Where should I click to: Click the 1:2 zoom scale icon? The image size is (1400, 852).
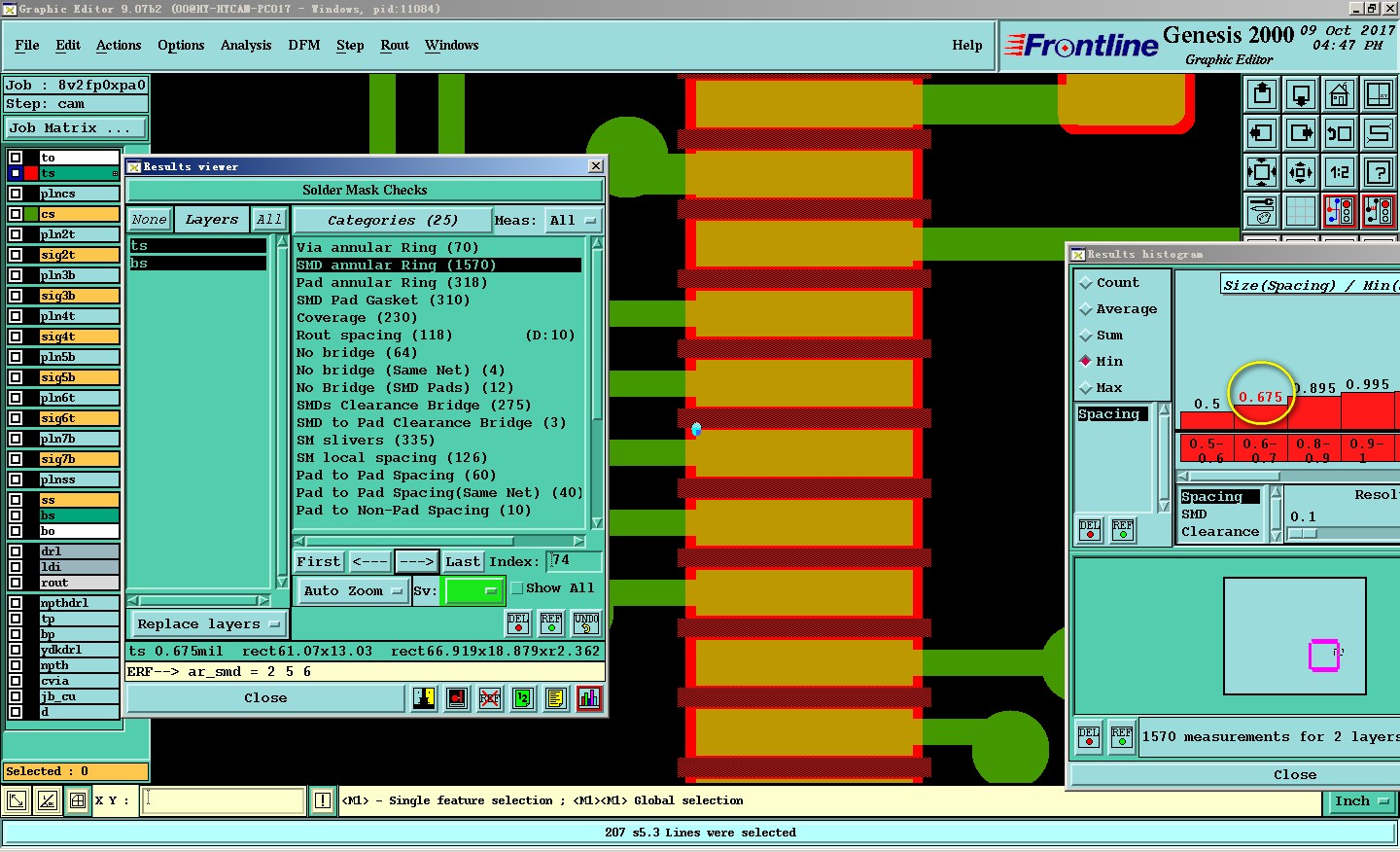coord(1339,173)
